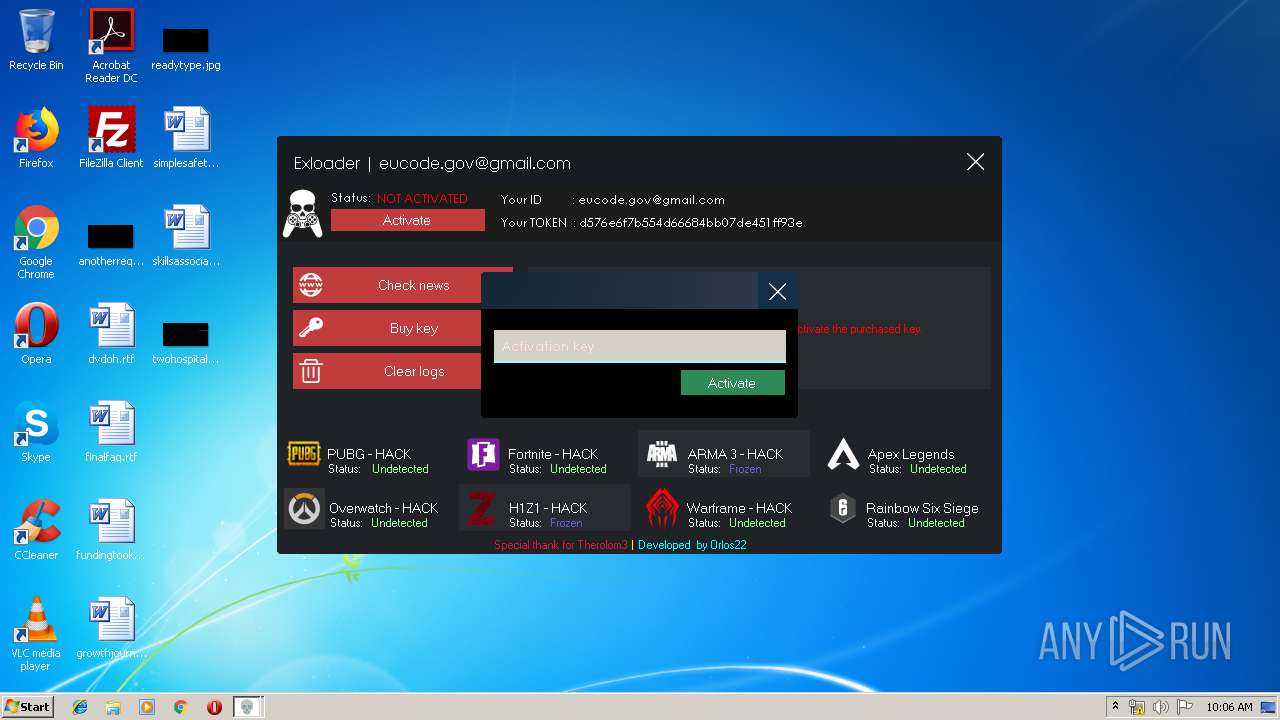Open Acrobat Reader DC shortcut
This screenshot has height=720, width=1280.
pos(111,46)
